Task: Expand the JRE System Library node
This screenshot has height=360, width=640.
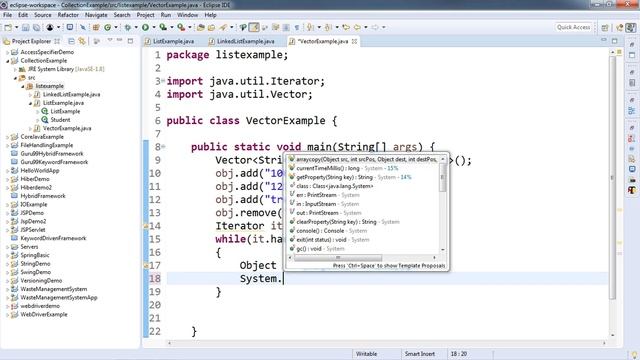Action: tap(15, 69)
